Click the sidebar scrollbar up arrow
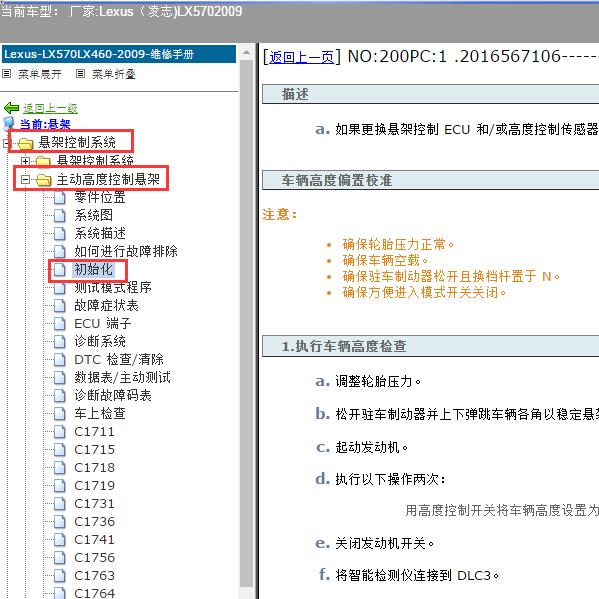The width and height of the screenshot is (599, 599). (x=246, y=53)
